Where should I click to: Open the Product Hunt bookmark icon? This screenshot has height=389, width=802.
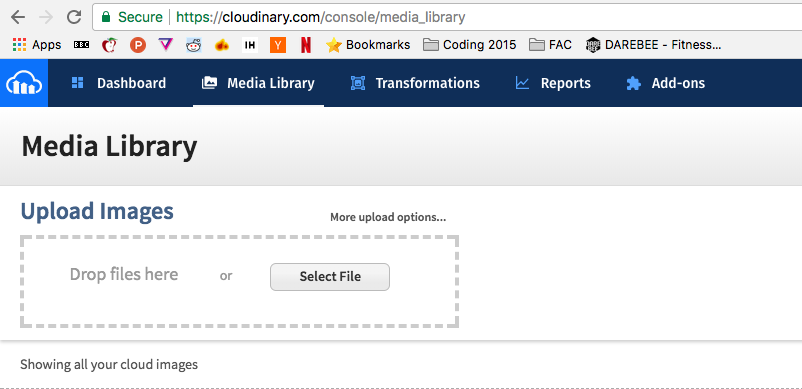tap(138, 45)
